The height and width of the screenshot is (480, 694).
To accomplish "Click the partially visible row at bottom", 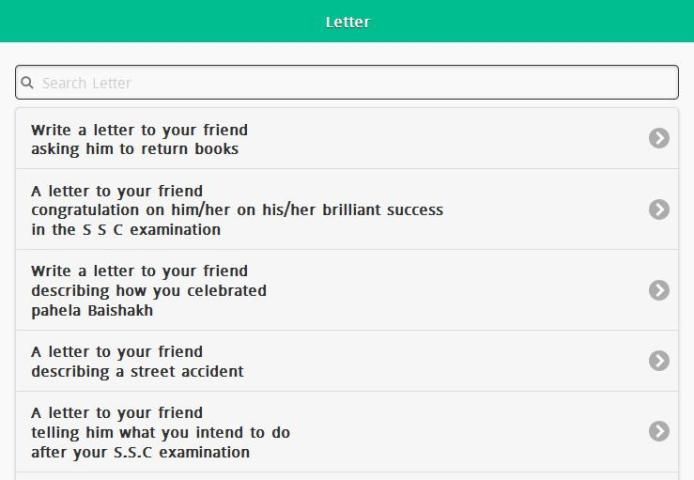I will 346,475.
